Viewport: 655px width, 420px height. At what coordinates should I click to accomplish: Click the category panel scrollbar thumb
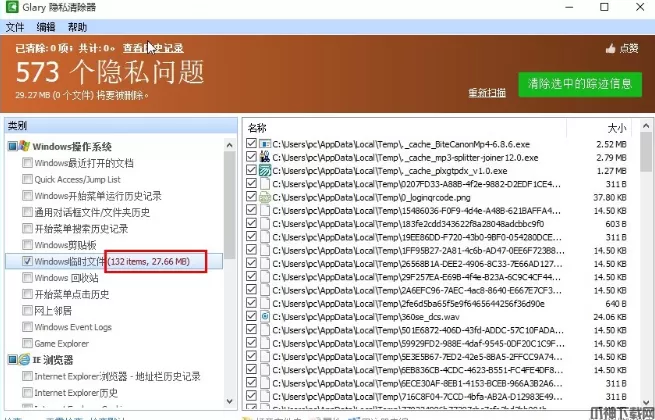(x=229, y=205)
